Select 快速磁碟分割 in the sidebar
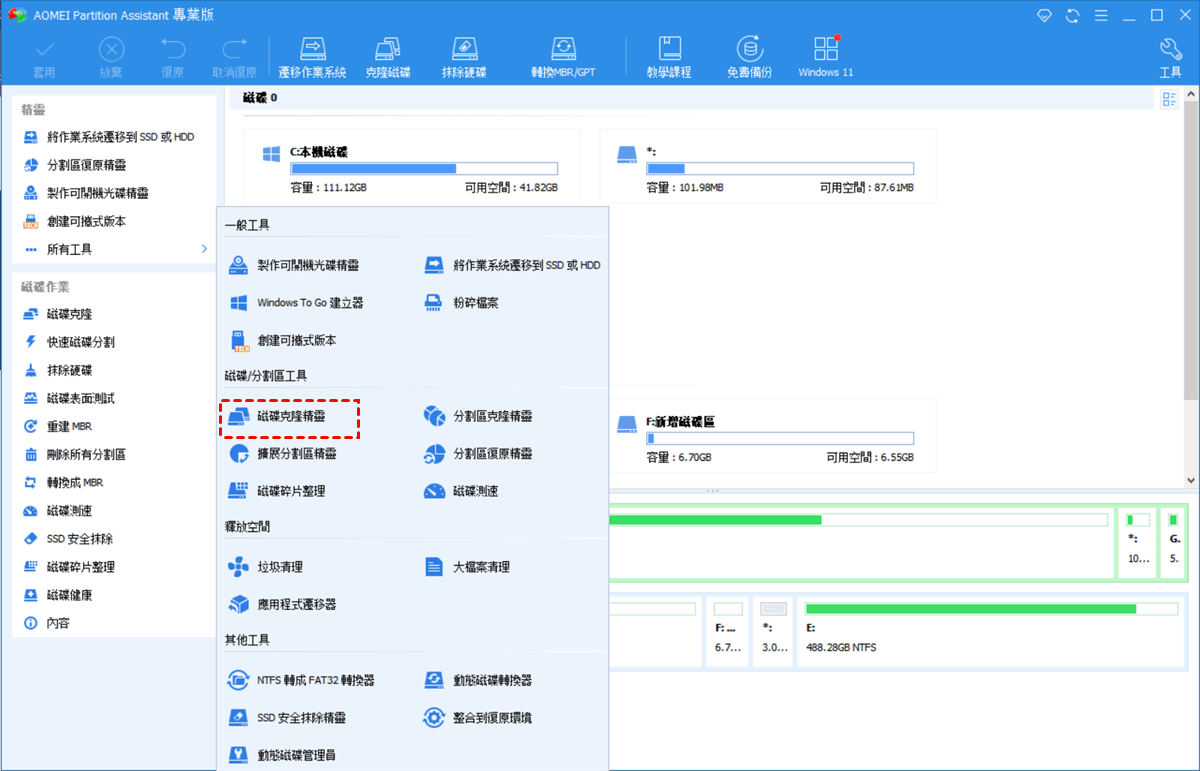The image size is (1200, 771). (67, 342)
